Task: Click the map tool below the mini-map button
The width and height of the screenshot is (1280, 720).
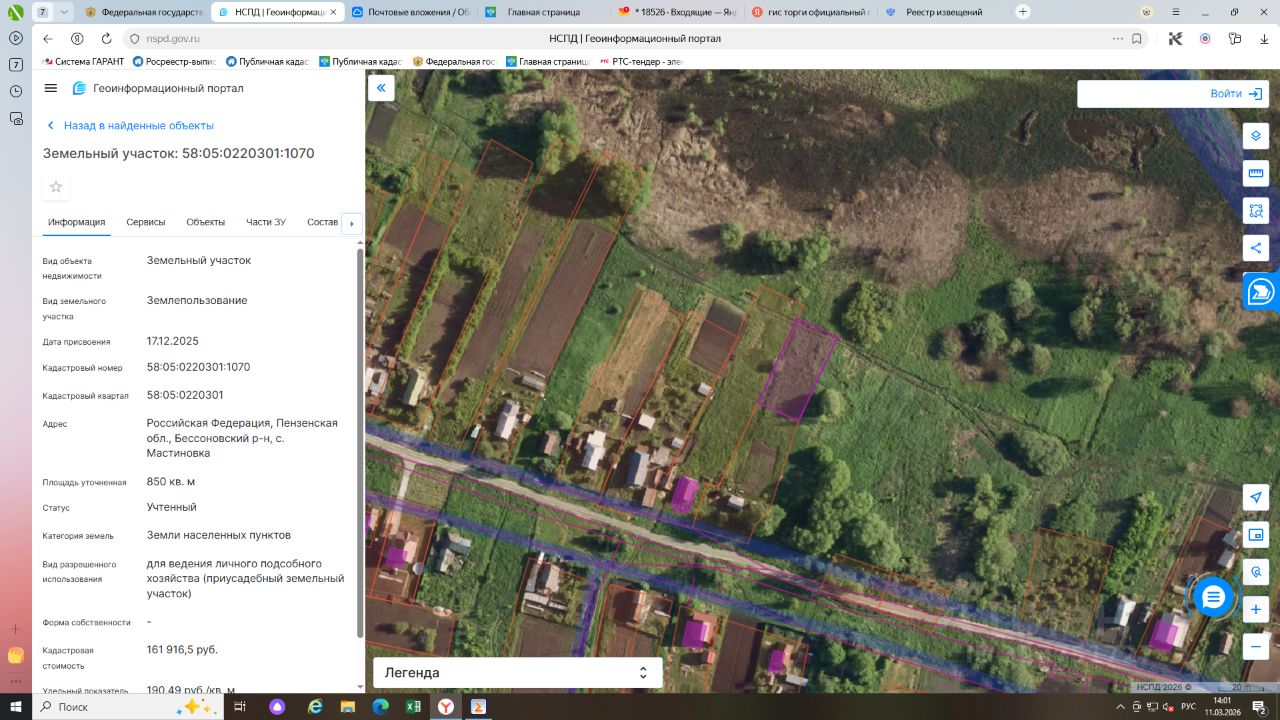Action: [1256, 572]
